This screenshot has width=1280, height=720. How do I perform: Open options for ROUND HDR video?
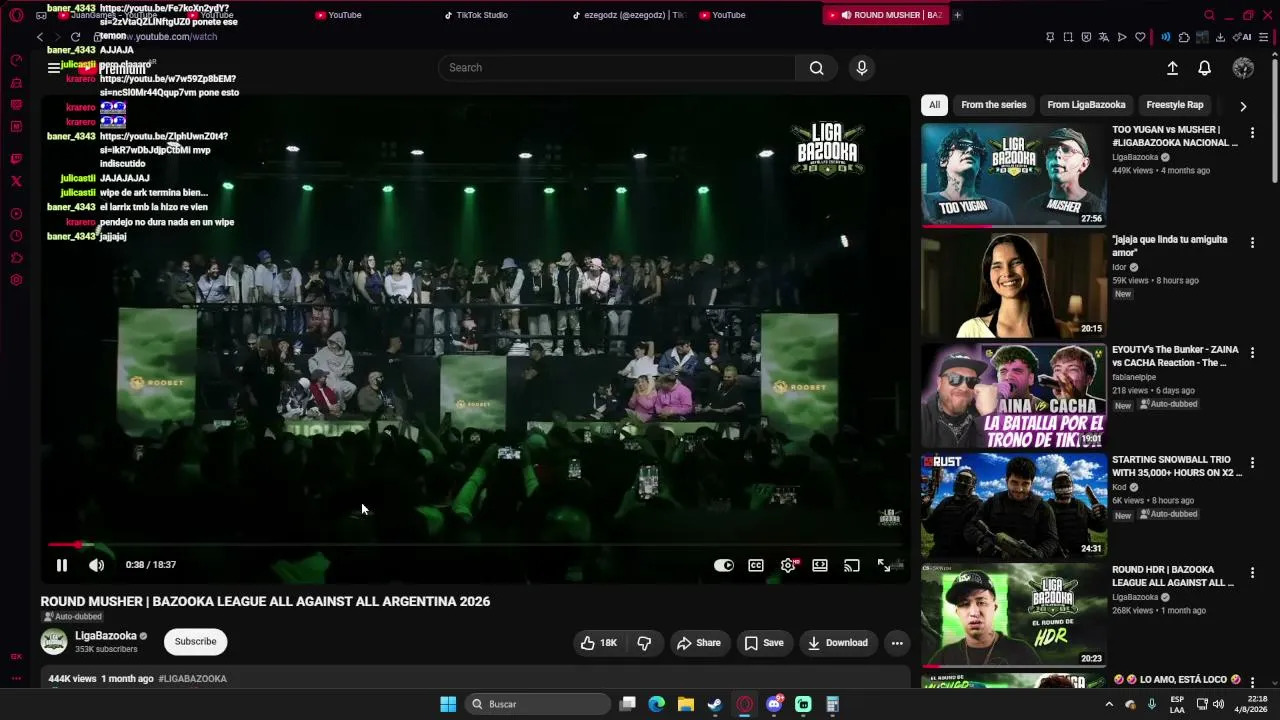1252,573
